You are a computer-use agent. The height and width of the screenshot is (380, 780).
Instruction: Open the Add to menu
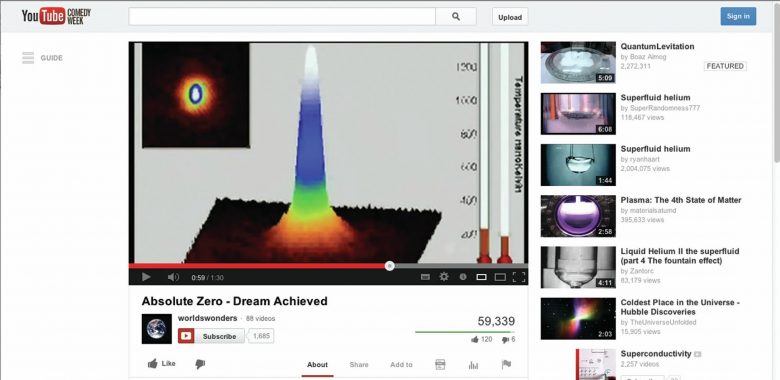coord(401,365)
